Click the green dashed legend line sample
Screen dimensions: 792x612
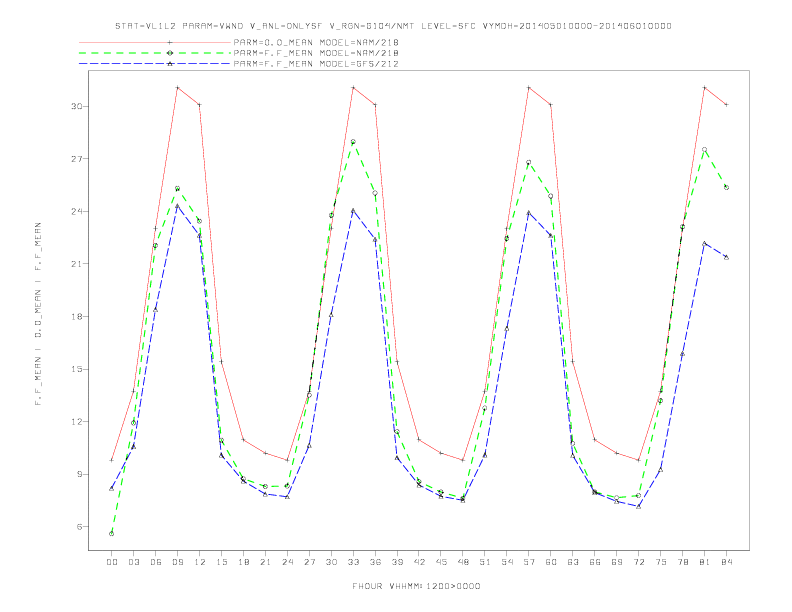pyautogui.click(x=155, y=53)
